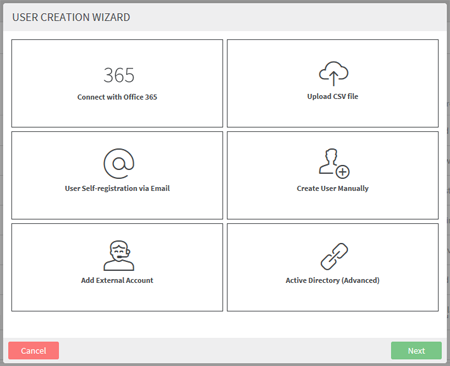The height and width of the screenshot is (366, 450).
Task: Click the add-user person plus icon
Action: point(334,163)
